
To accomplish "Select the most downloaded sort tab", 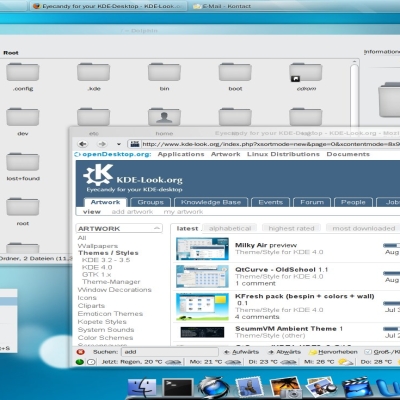I will coord(363,228).
